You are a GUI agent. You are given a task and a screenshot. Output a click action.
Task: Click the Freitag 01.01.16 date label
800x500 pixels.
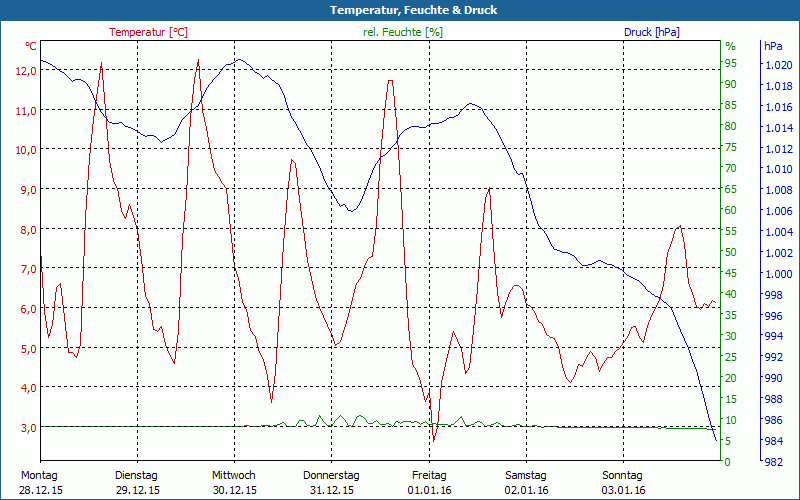click(x=429, y=483)
